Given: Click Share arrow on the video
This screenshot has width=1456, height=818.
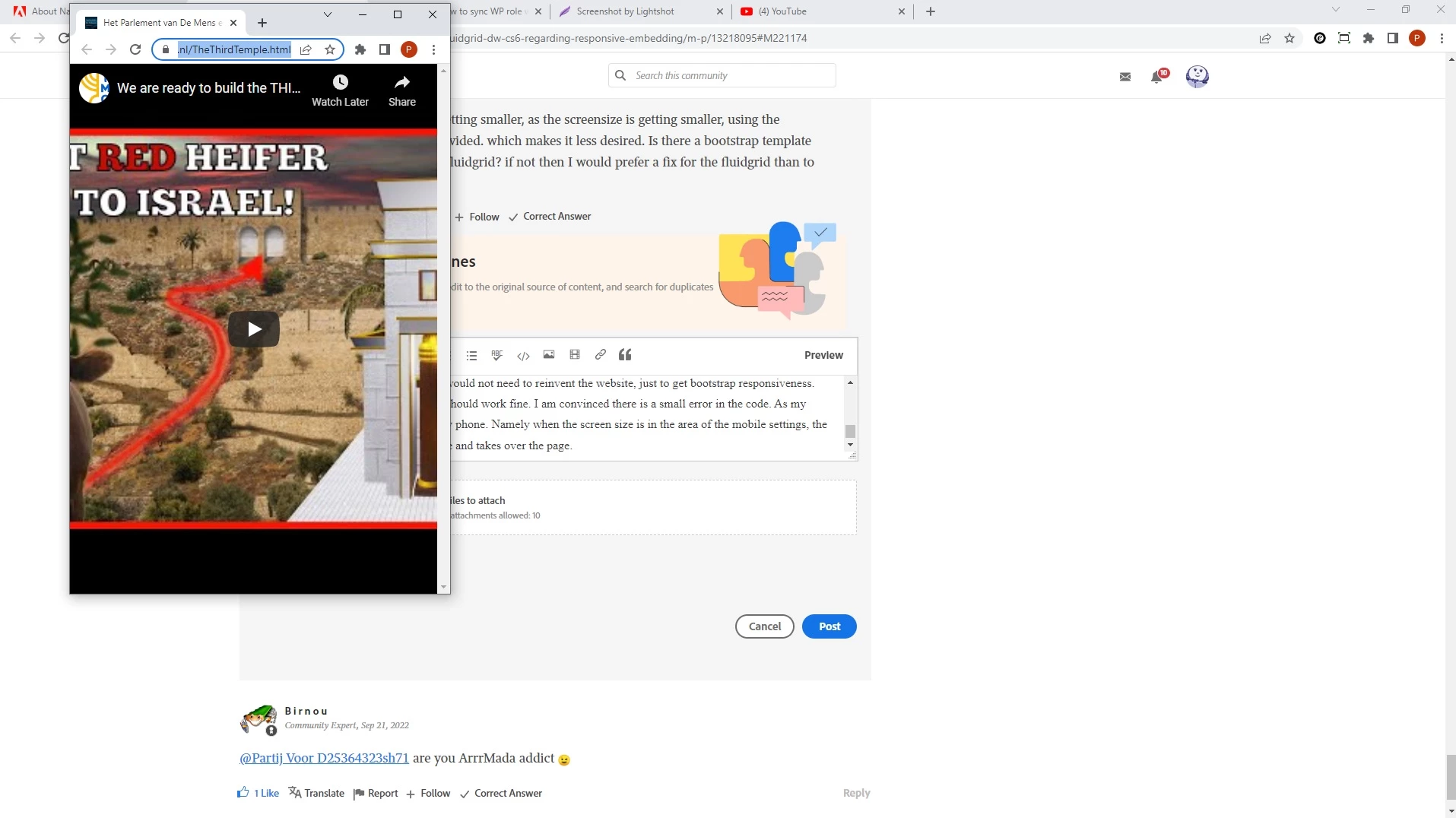Looking at the screenshot, I should 402,82.
